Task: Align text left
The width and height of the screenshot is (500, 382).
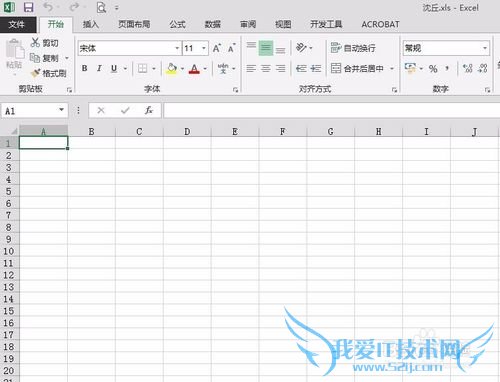Action: click(251, 69)
